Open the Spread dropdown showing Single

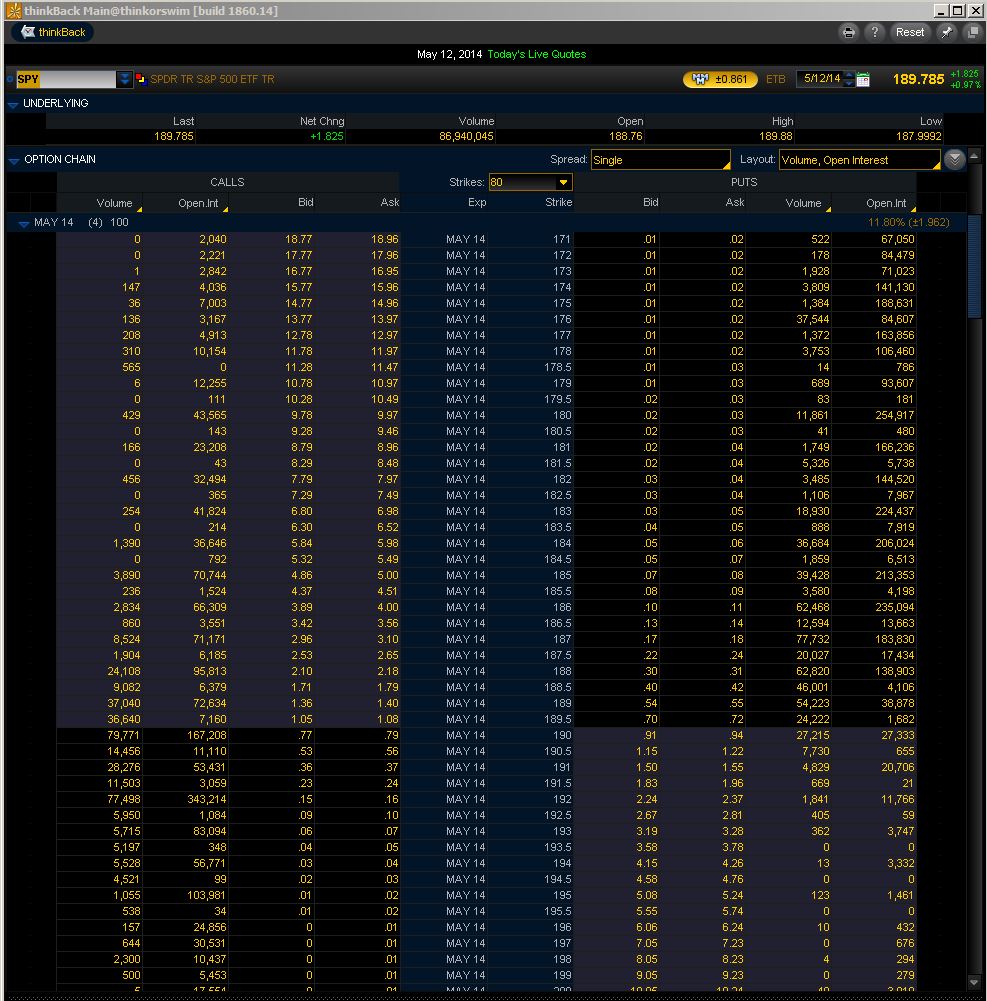coord(661,160)
